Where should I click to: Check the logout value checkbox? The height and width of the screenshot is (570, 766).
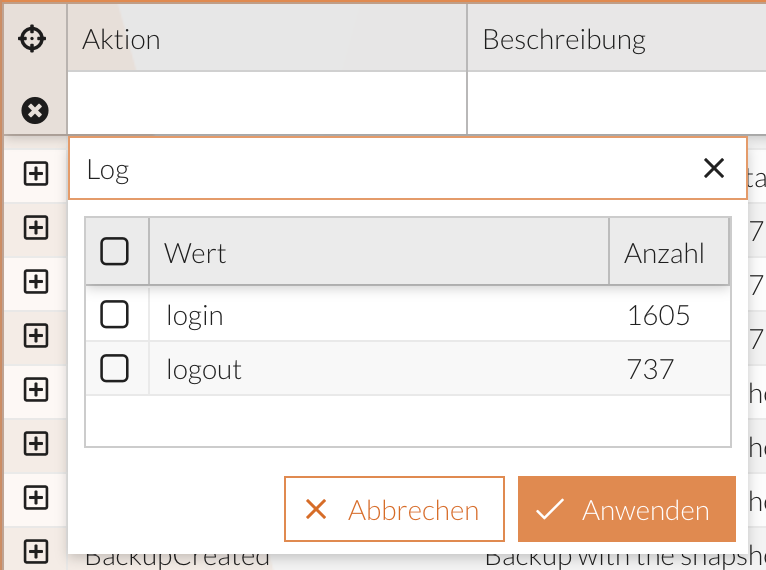115,369
